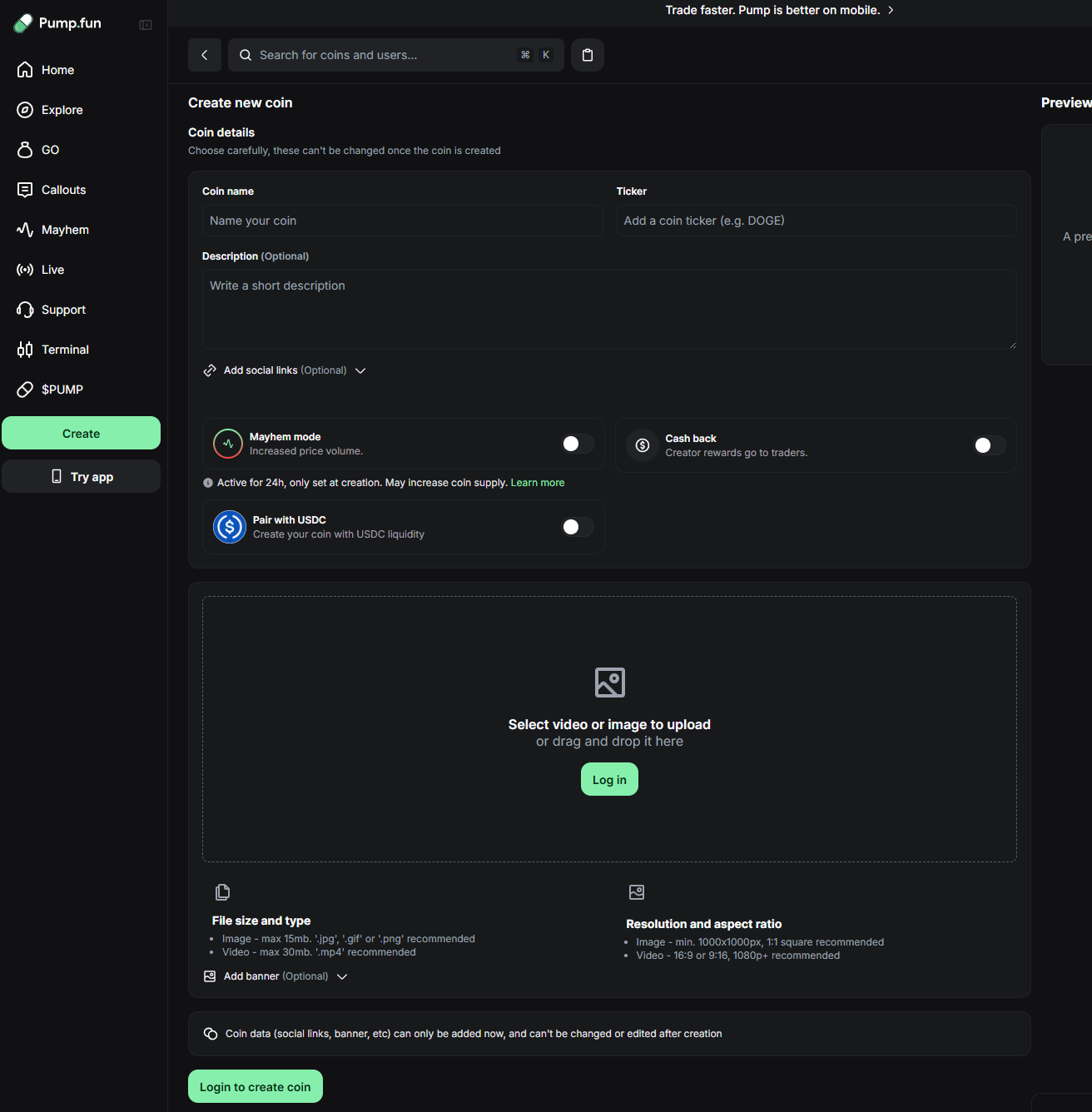This screenshot has height=1112, width=1092.
Task: Click the Mayhem mode circular icon
Action: coord(228,444)
